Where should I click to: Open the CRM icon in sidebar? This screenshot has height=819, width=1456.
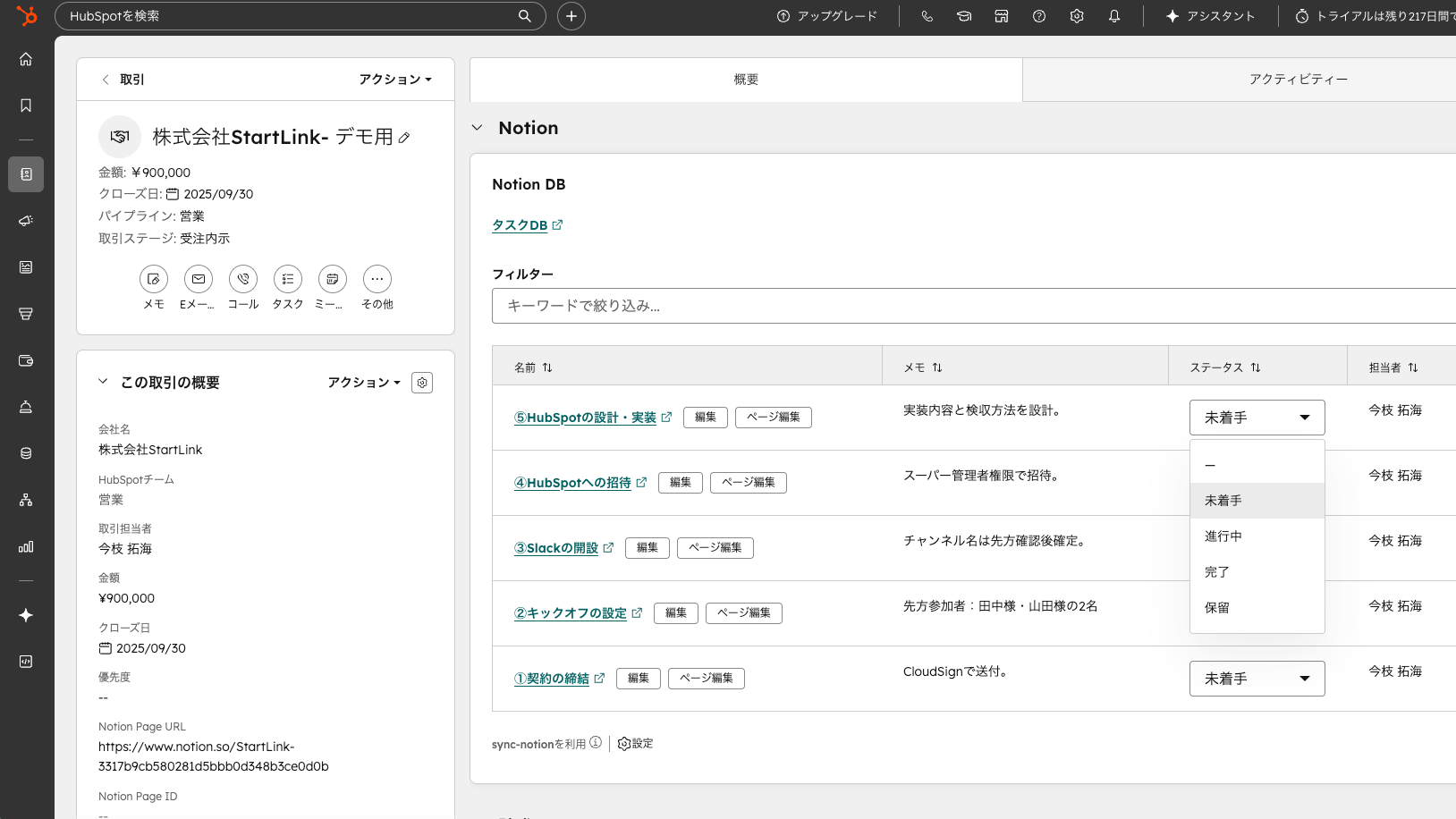pyautogui.click(x=26, y=174)
